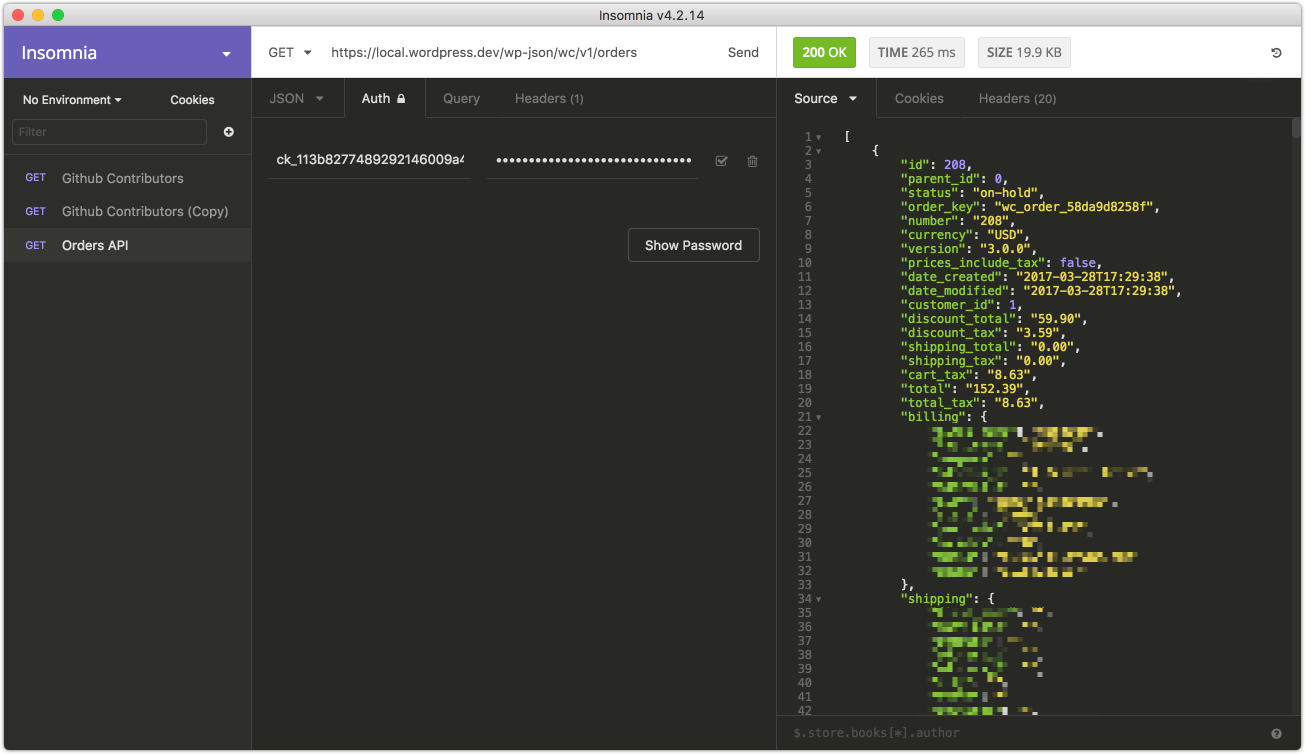Open the response Headers (20) tab

pos(1017,99)
